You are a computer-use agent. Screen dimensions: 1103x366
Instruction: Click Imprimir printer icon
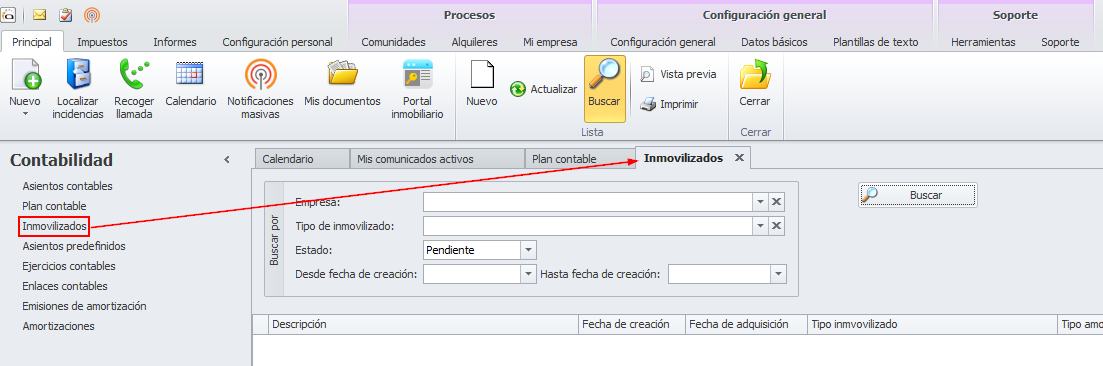(x=648, y=104)
